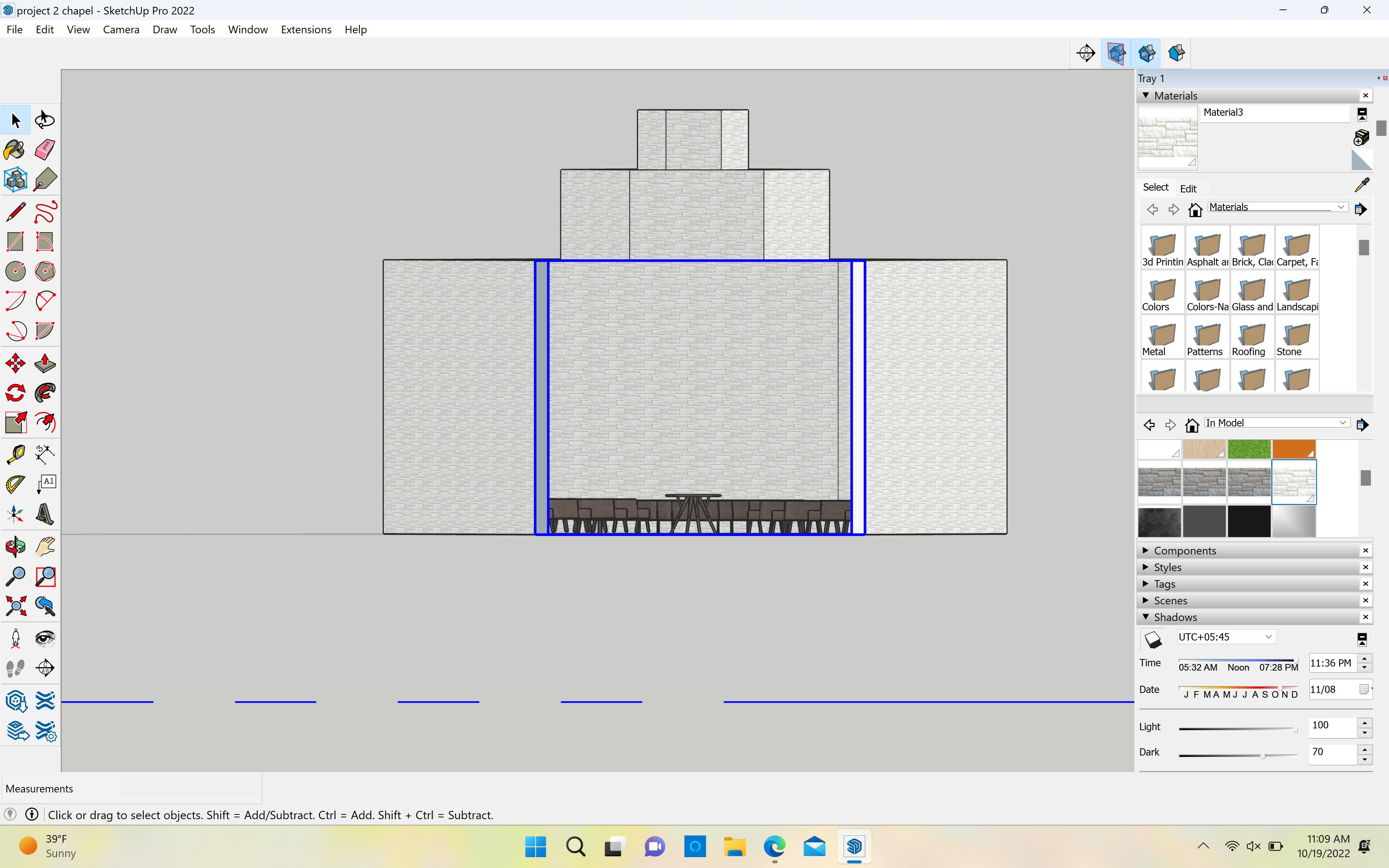Toggle the Show/Hide Shadows button
Screen dimensions: 1389x868
[x=1153, y=639]
